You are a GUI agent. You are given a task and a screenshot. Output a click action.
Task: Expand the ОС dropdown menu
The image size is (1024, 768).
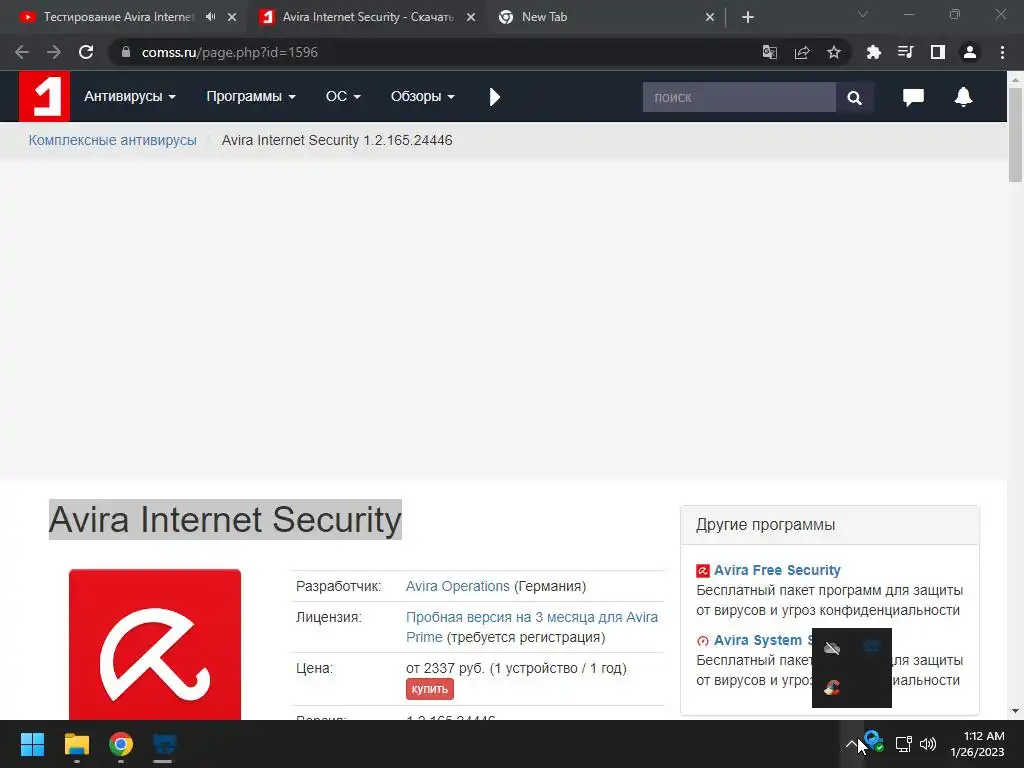(343, 97)
